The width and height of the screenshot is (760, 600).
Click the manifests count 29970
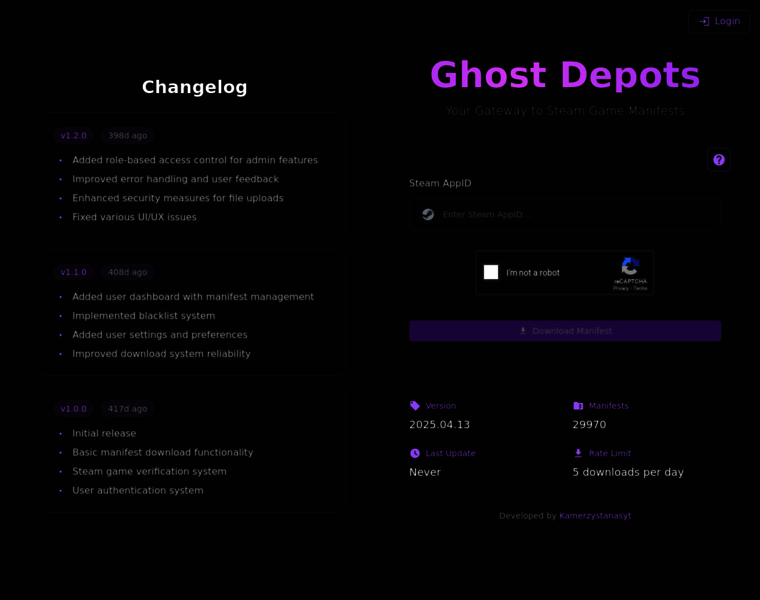[589, 425]
